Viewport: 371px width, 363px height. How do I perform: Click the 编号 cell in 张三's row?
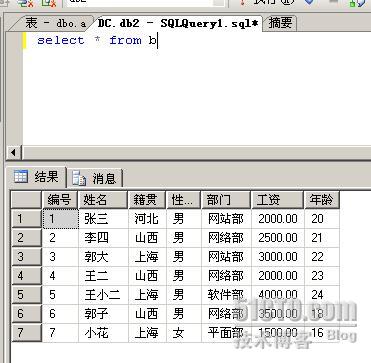[x=60, y=219]
